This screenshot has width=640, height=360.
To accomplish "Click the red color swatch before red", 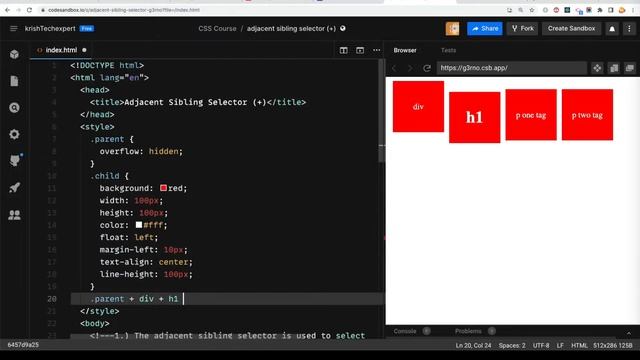I will click(163, 188).
